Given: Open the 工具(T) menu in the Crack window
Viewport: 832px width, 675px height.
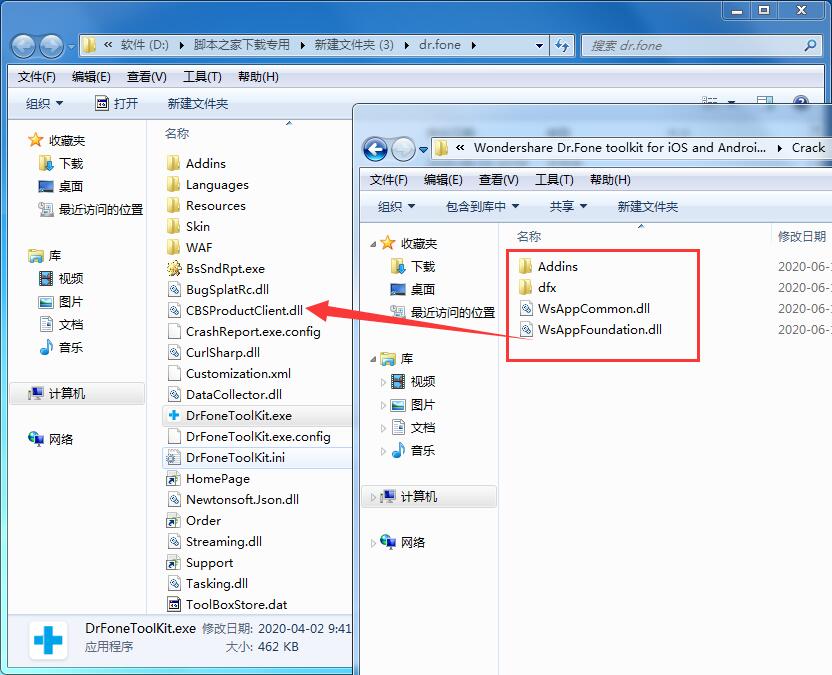Looking at the screenshot, I should pos(554,180).
